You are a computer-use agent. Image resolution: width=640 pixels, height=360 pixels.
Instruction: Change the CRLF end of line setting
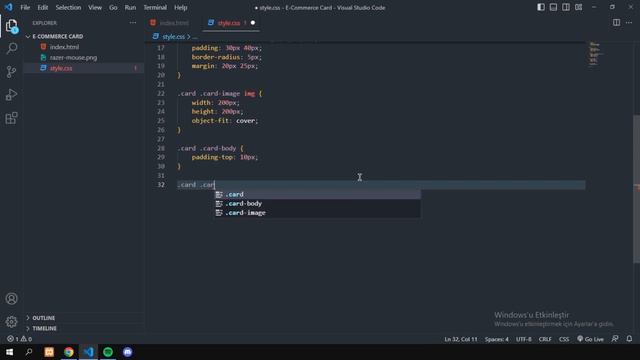[x=545, y=339]
